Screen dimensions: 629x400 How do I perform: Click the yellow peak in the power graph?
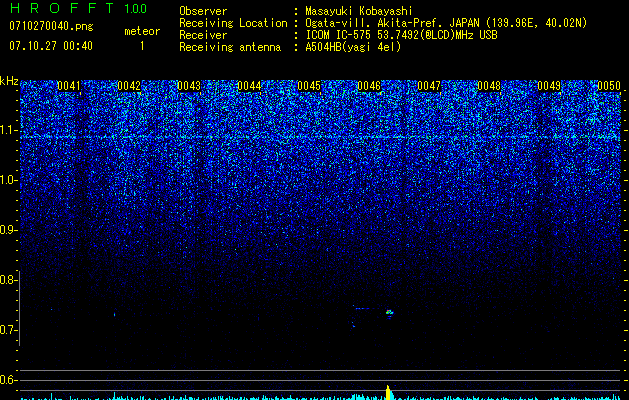point(388,392)
